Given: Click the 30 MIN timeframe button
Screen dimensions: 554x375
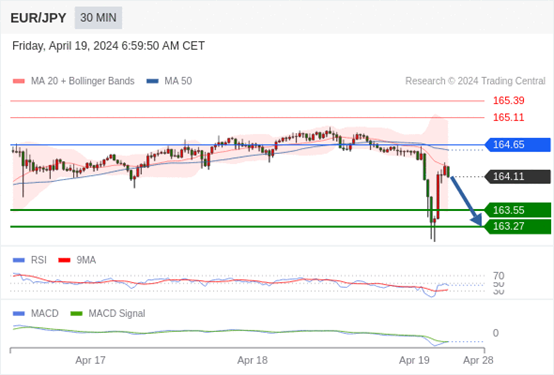Looking at the screenshot, I should (98, 18).
